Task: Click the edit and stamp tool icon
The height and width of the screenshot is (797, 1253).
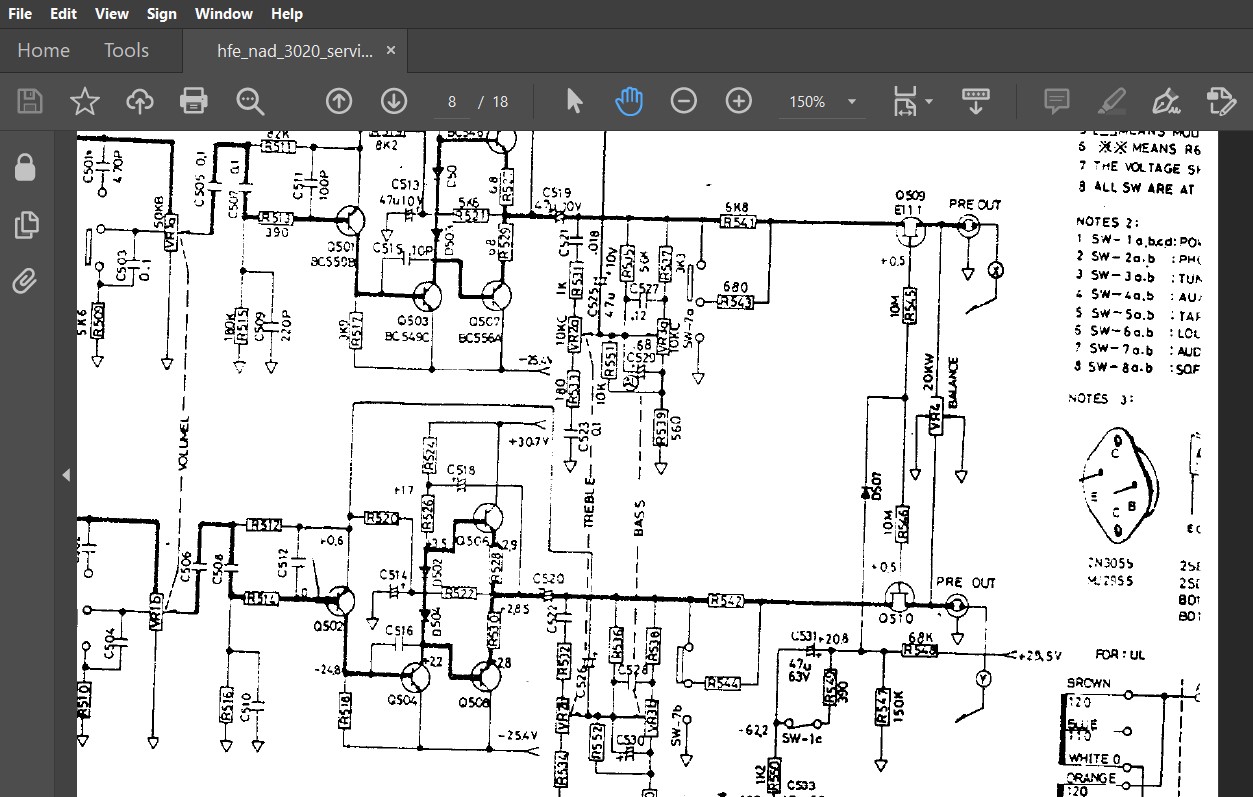Action: tap(1220, 101)
